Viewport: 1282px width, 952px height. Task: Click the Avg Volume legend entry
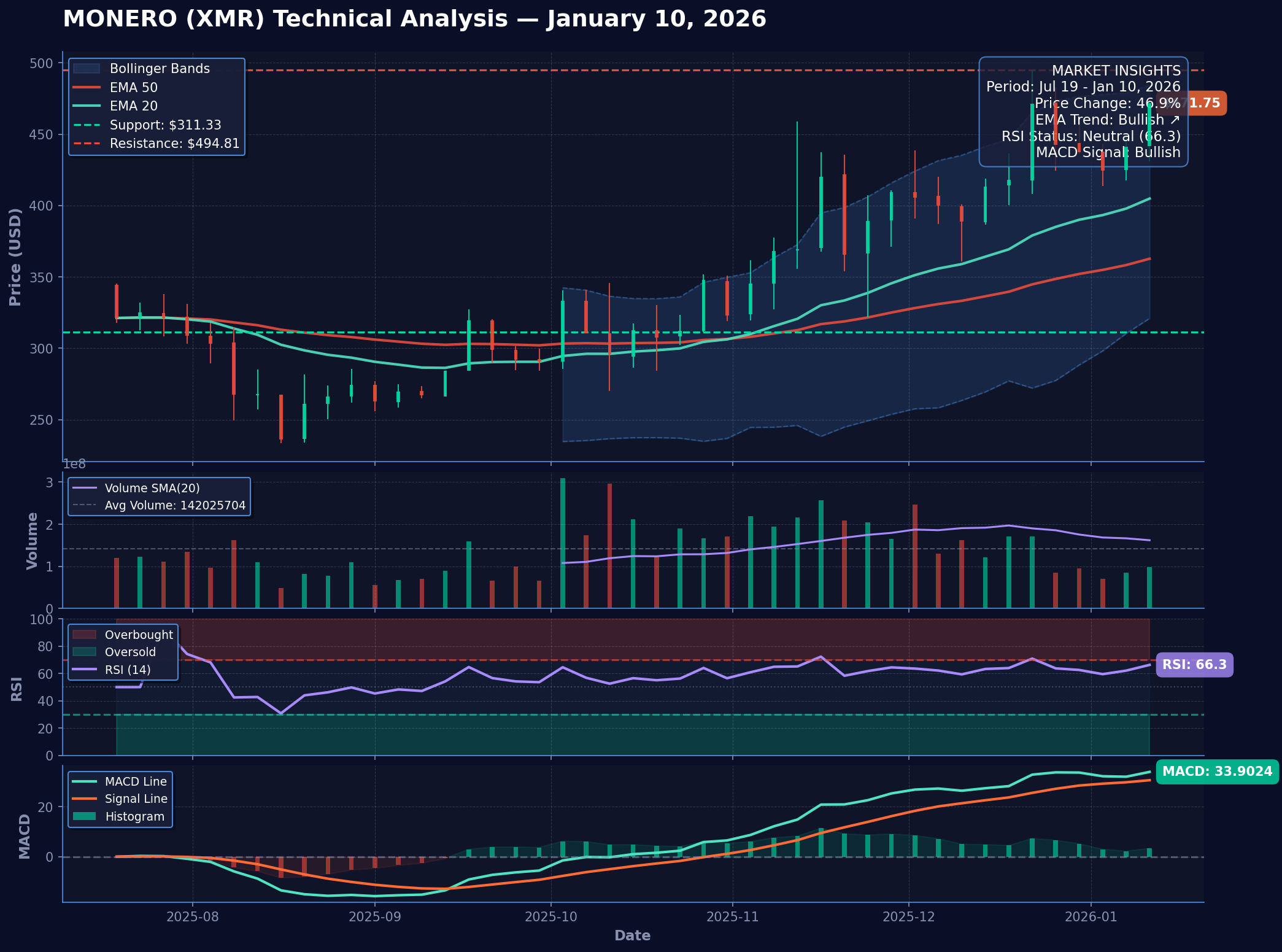[x=174, y=506]
